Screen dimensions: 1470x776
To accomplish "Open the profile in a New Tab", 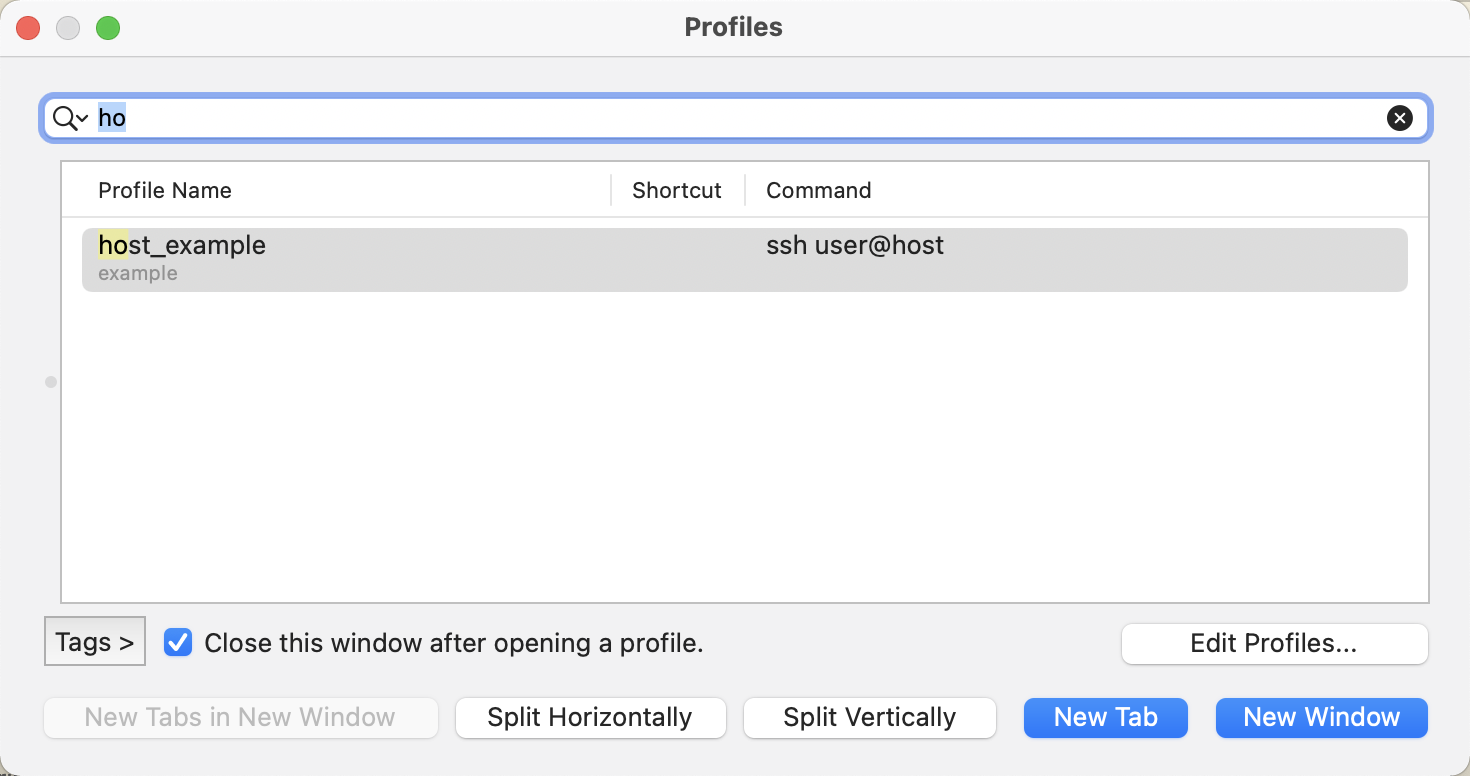I will [x=1105, y=717].
